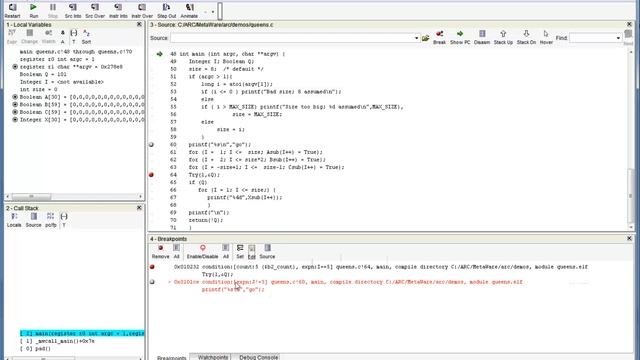Open source file with folder icon
This screenshot has width=640, height=360.
[426, 38]
